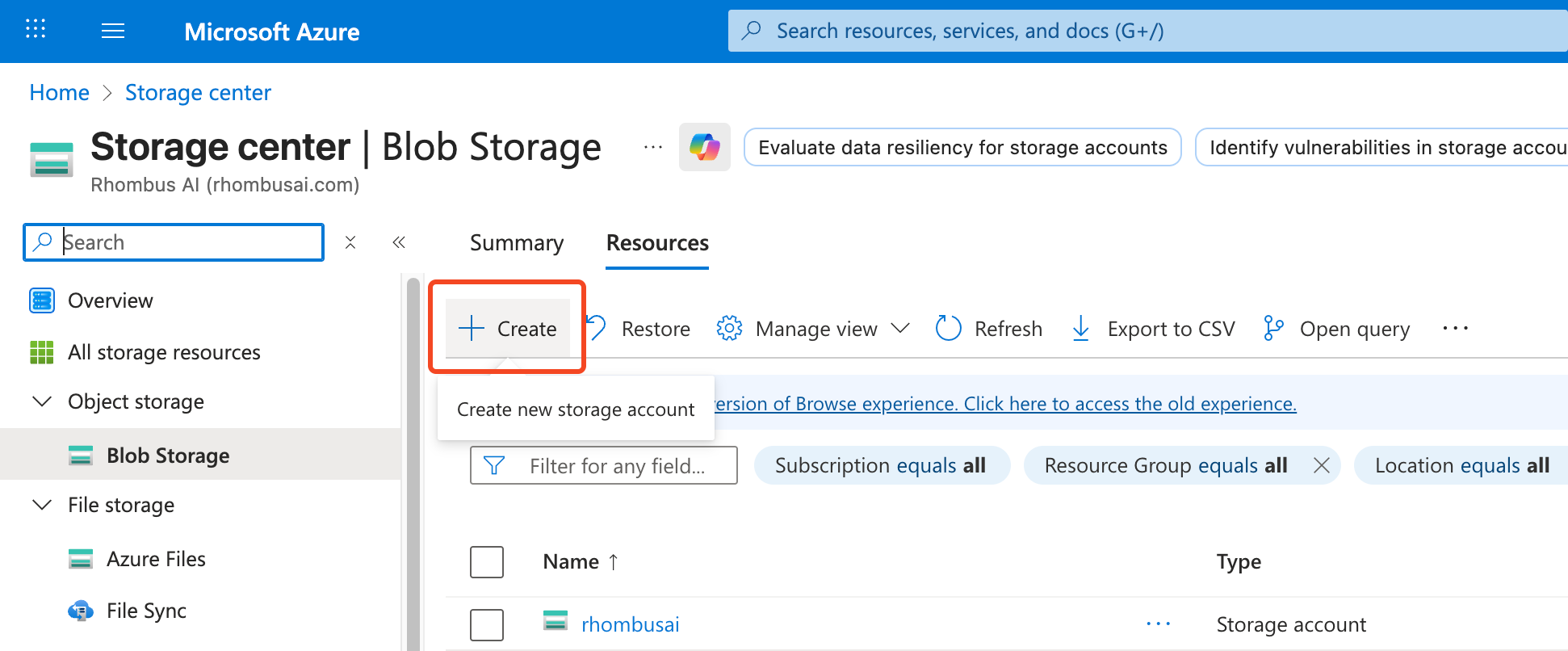Open the portal hamburger menu
The image size is (1568, 651).
113,31
